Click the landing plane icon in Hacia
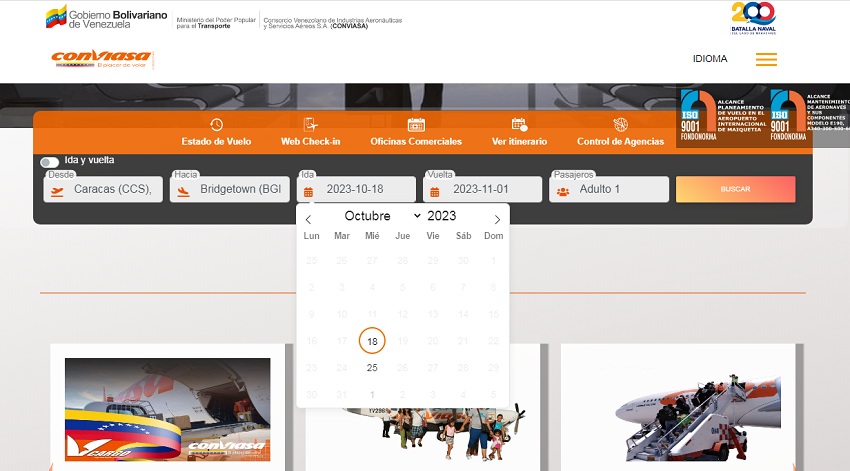Screen dimensions: 850x471 183,191
